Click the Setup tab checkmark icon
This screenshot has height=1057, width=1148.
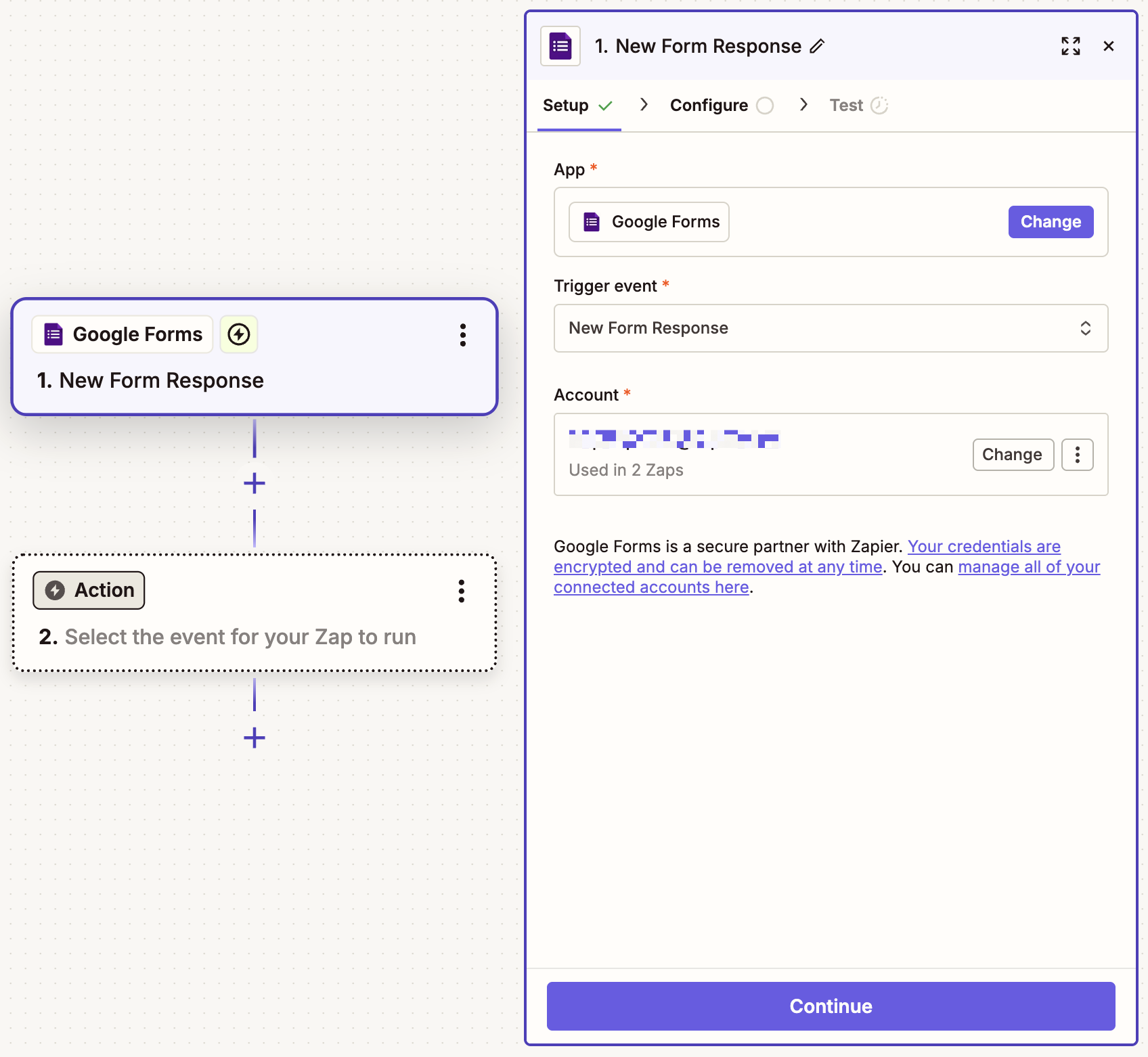click(606, 106)
